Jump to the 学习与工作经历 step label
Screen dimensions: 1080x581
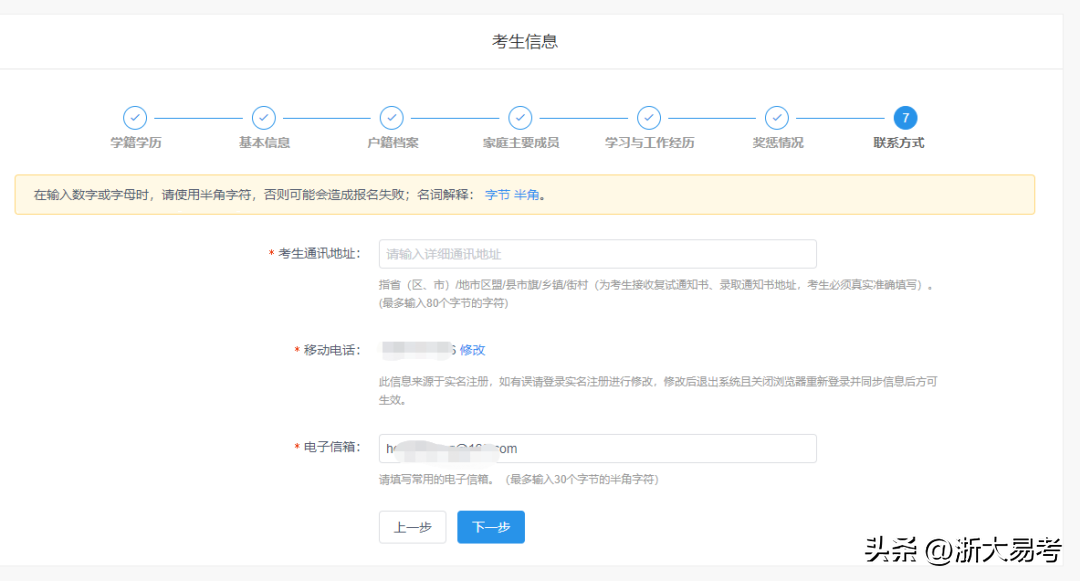(x=649, y=143)
